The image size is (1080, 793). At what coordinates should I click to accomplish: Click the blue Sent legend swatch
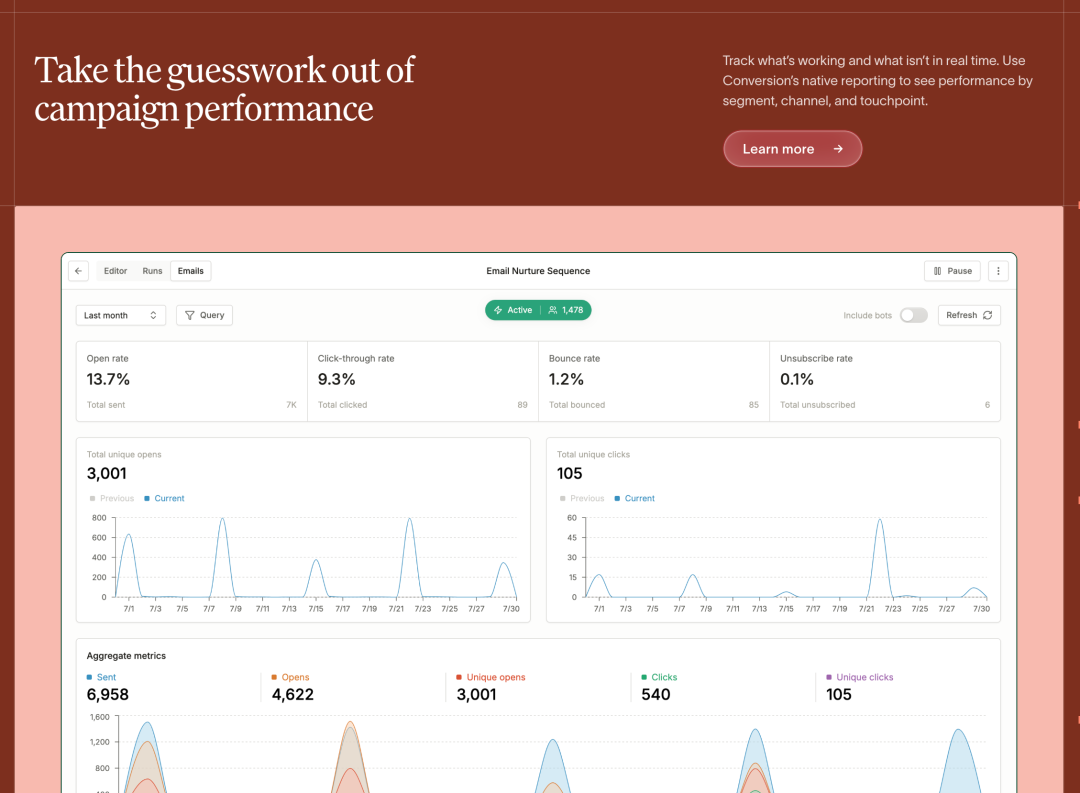click(x=90, y=677)
